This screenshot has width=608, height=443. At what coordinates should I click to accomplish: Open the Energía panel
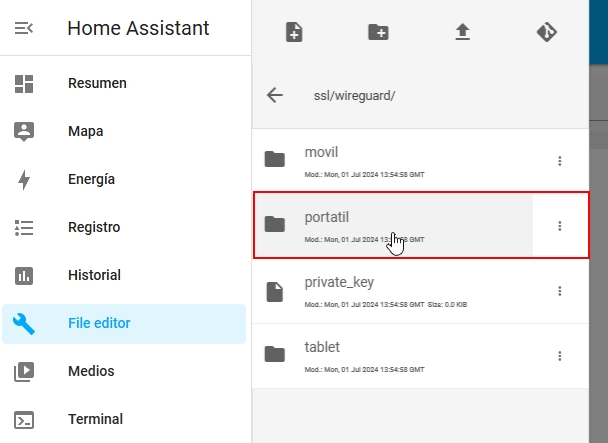point(91,179)
